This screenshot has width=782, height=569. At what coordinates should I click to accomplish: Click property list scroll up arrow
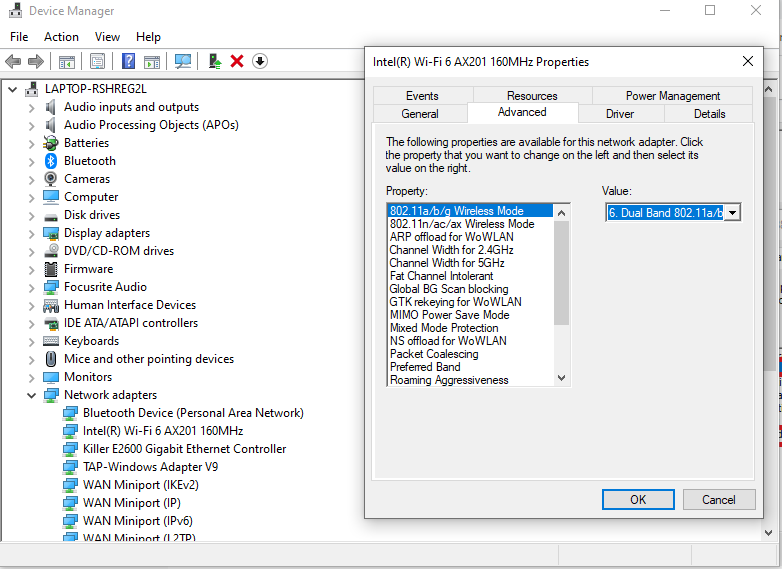(x=562, y=213)
